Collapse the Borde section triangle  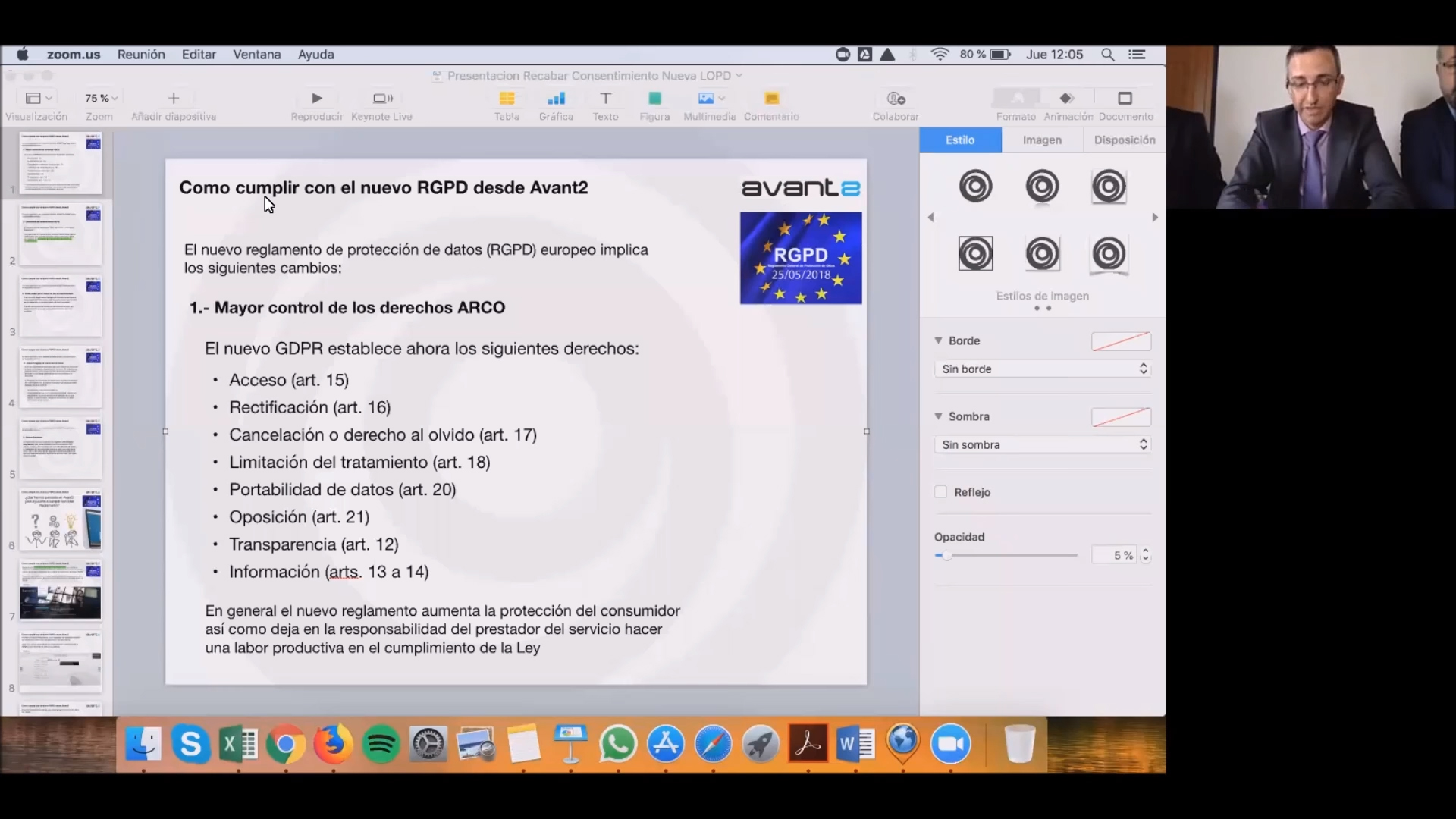coord(939,340)
